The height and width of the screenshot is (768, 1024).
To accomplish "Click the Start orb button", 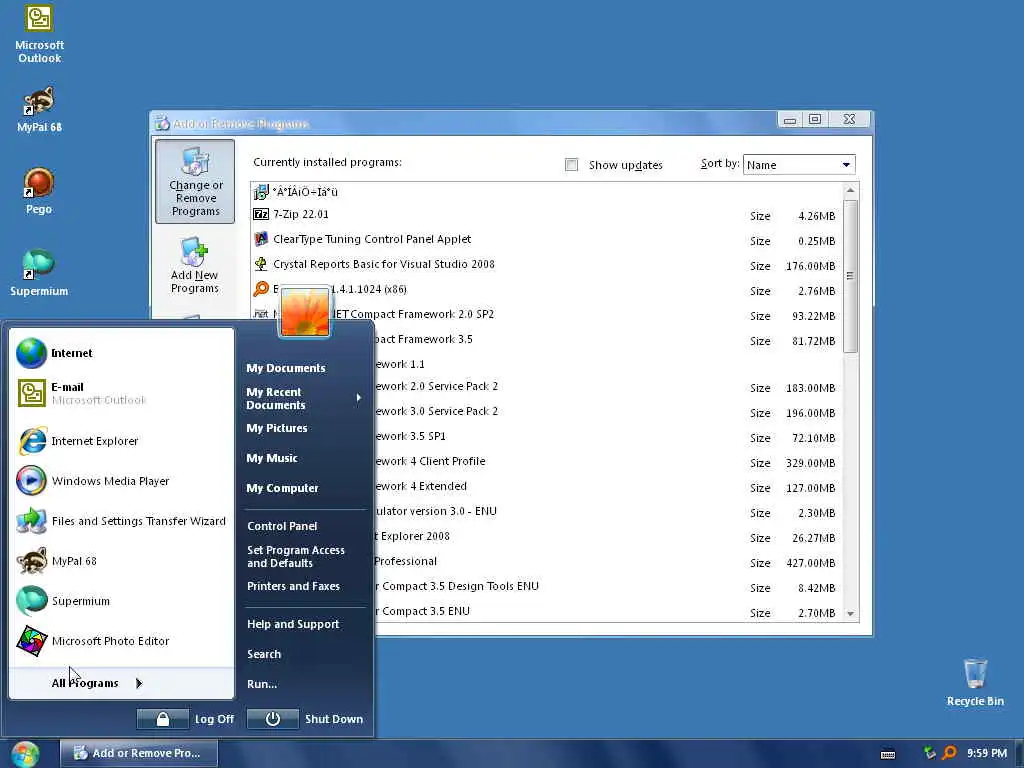I will click(x=25, y=754).
